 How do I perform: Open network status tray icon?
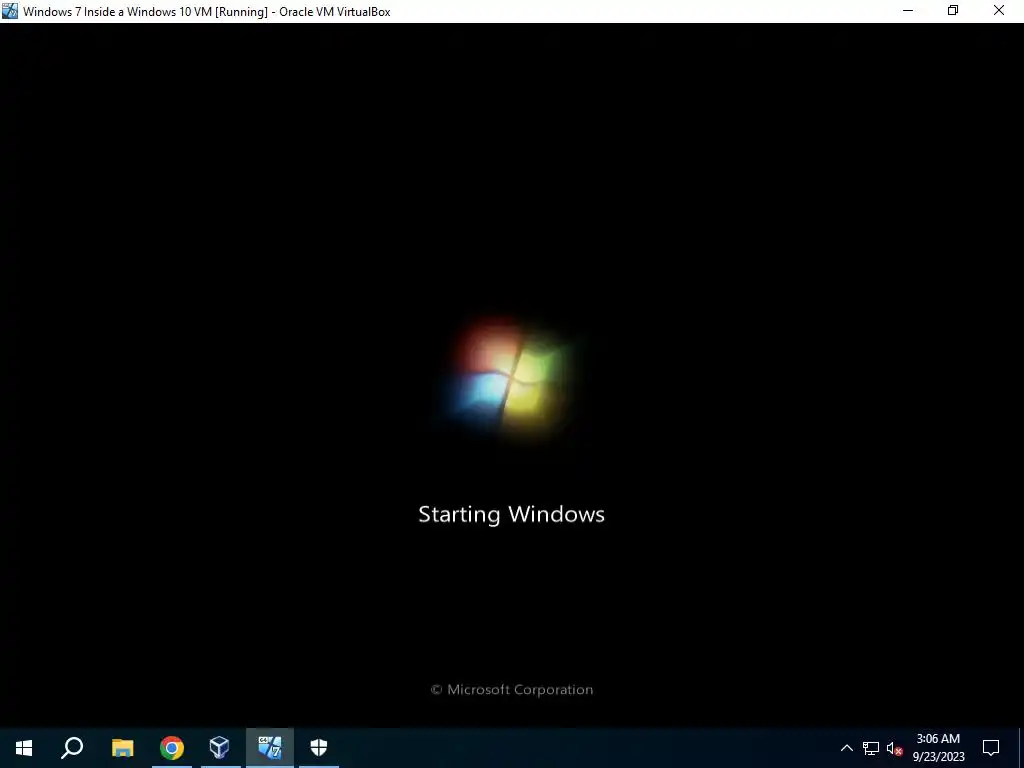(871, 748)
